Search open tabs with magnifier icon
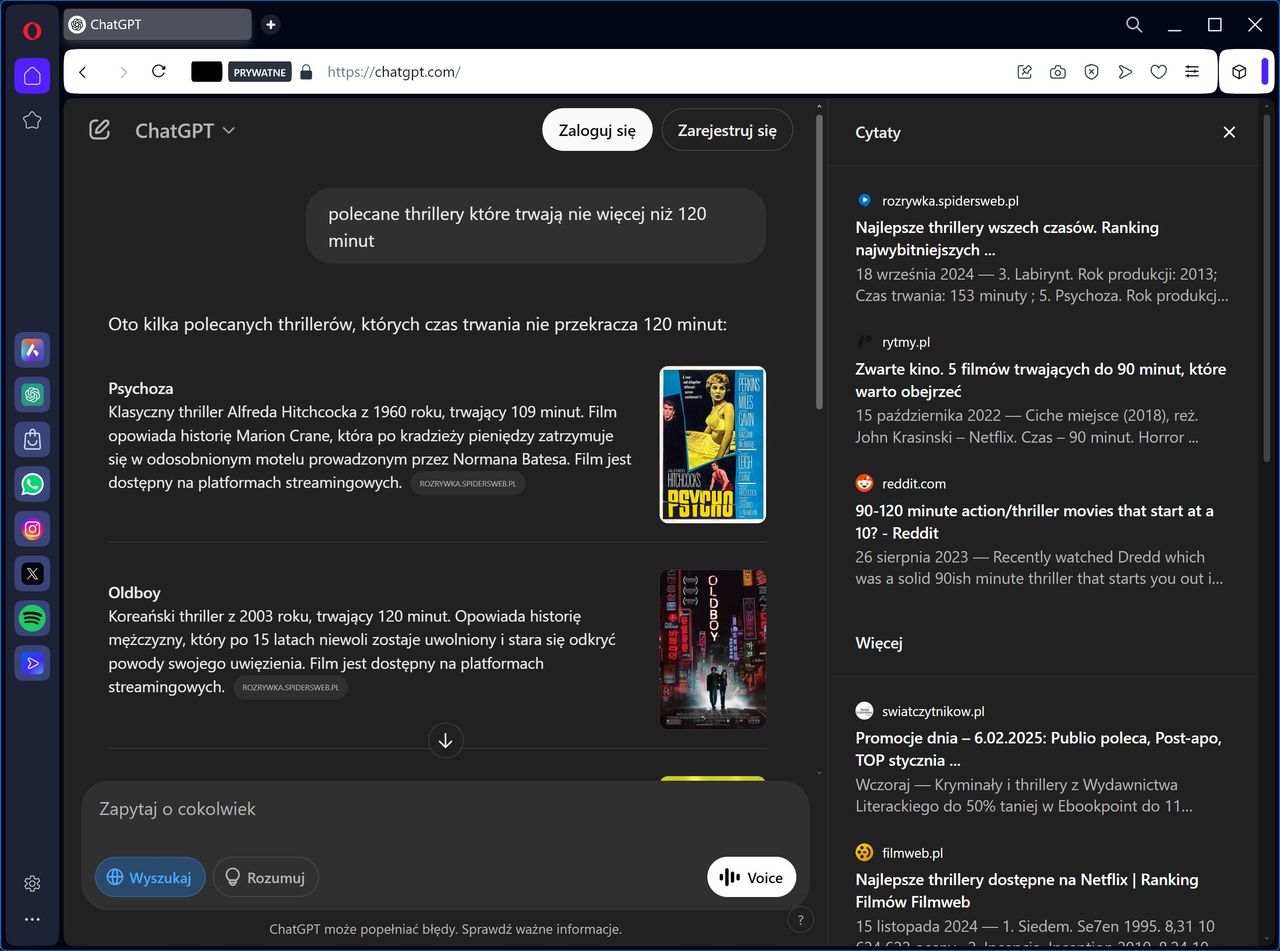 1134,24
